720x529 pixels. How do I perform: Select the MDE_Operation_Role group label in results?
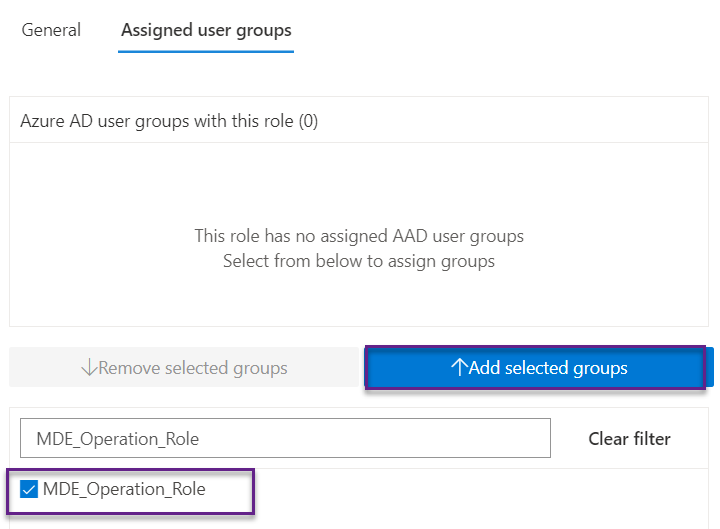[x=124, y=489]
